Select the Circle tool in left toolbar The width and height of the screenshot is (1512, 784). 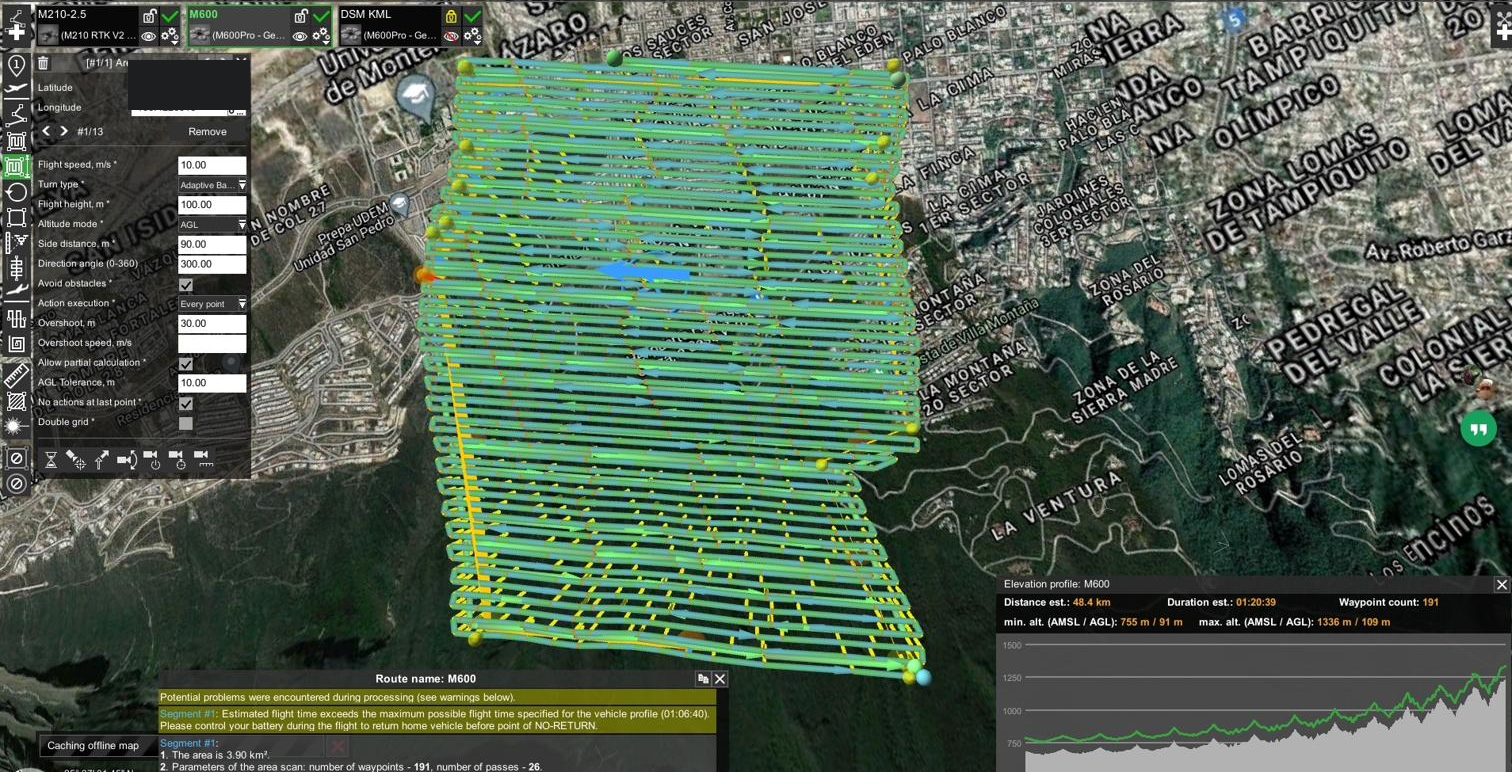pos(16,193)
